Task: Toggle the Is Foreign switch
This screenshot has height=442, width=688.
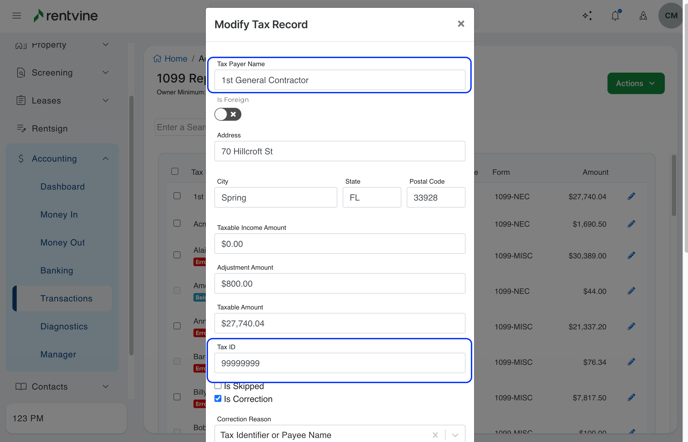Action: pyautogui.click(x=227, y=114)
